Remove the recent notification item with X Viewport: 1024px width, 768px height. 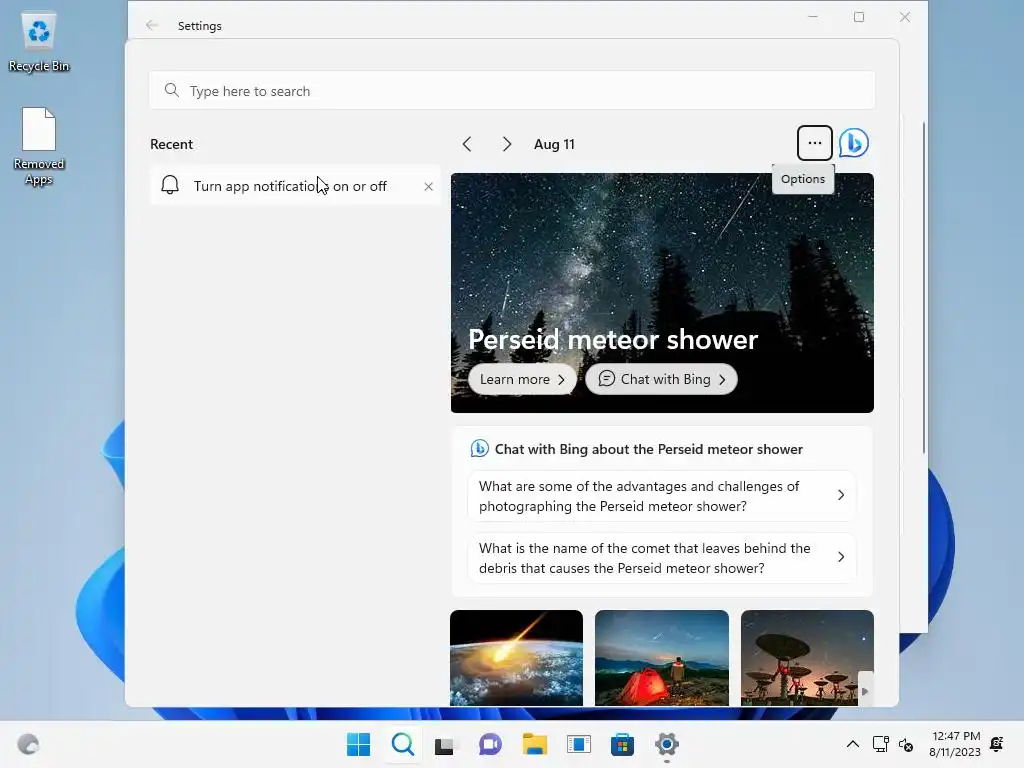click(x=428, y=187)
